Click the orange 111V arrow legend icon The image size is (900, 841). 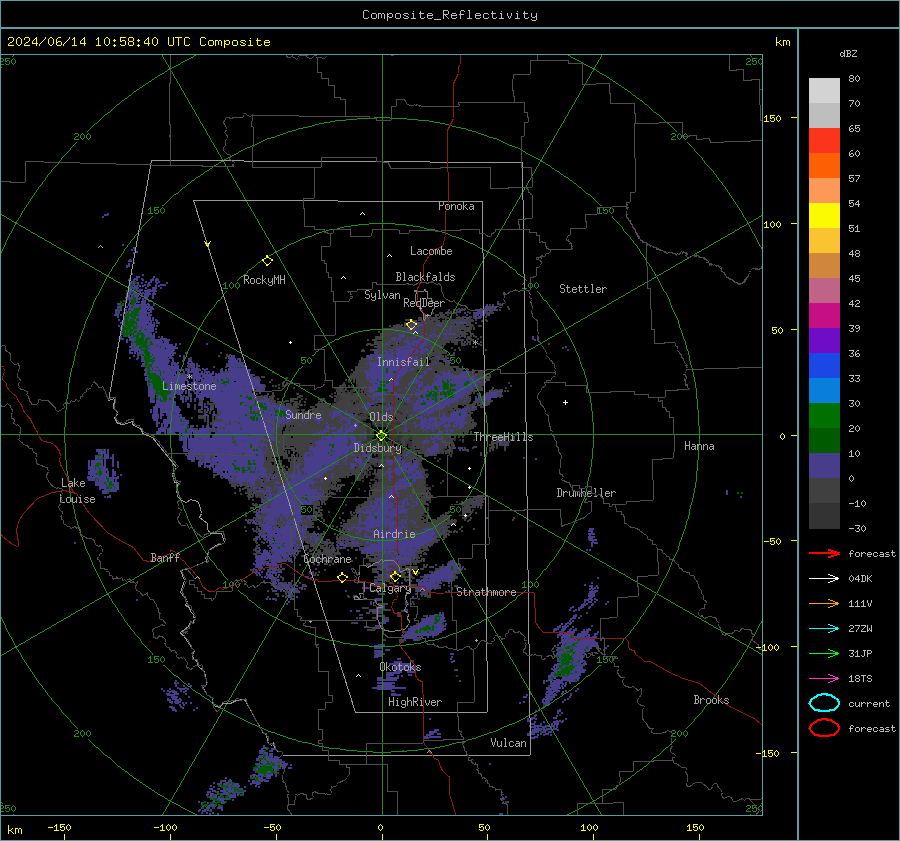coord(824,603)
